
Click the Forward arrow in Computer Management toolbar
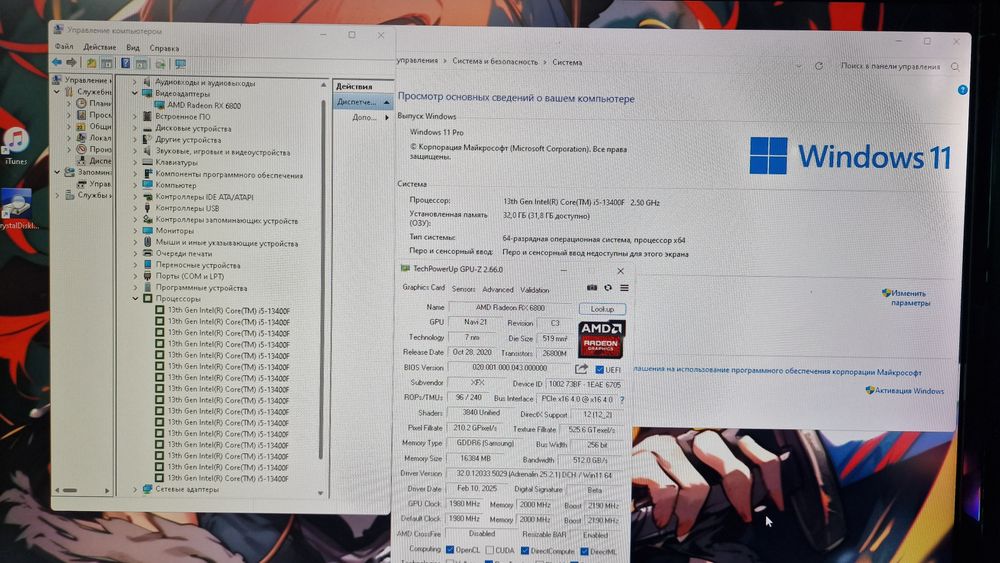(x=71, y=62)
